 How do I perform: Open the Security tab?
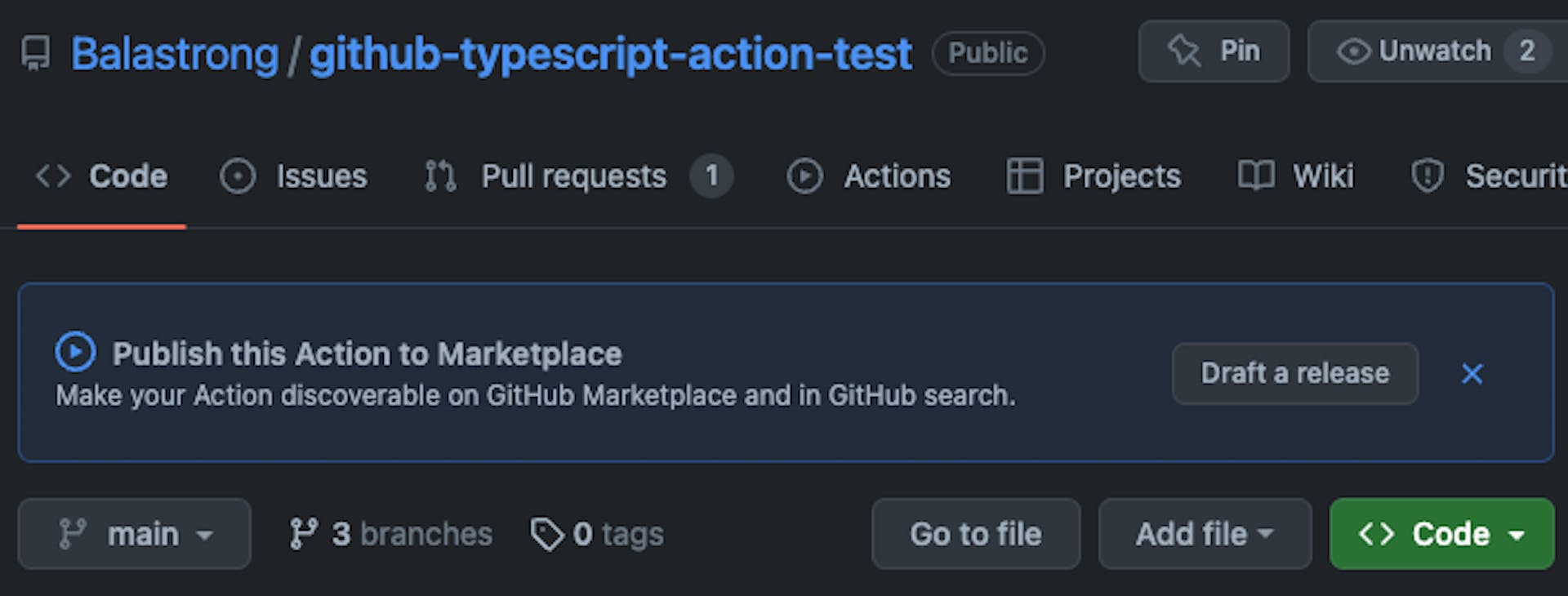1489,176
